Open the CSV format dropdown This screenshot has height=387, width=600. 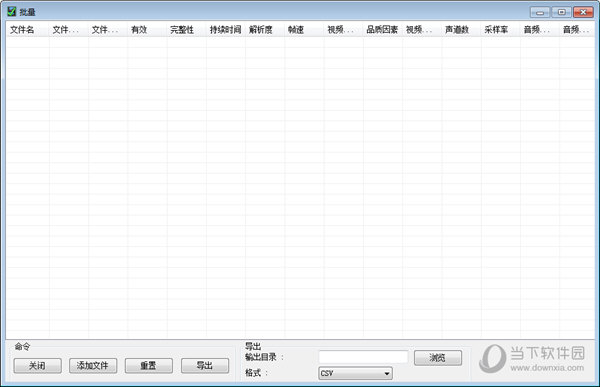point(355,373)
